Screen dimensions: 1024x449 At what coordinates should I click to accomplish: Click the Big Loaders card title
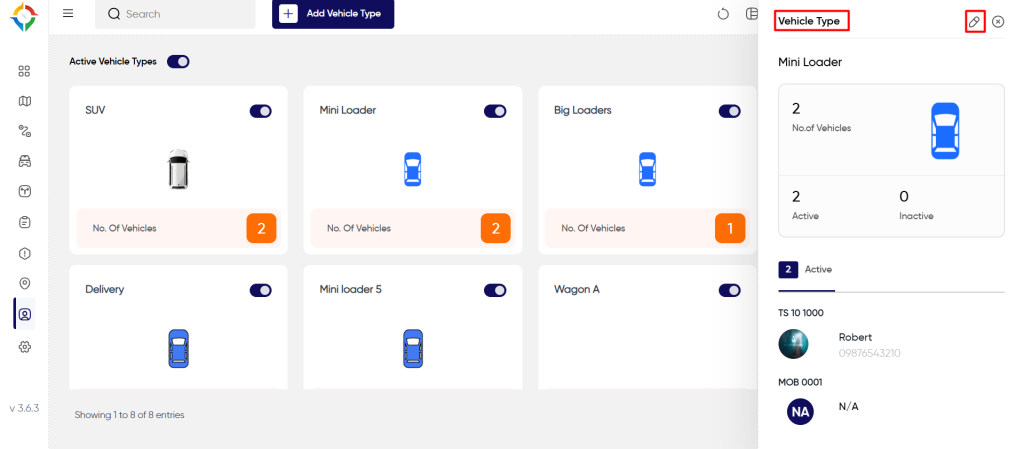pyautogui.click(x=583, y=110)
